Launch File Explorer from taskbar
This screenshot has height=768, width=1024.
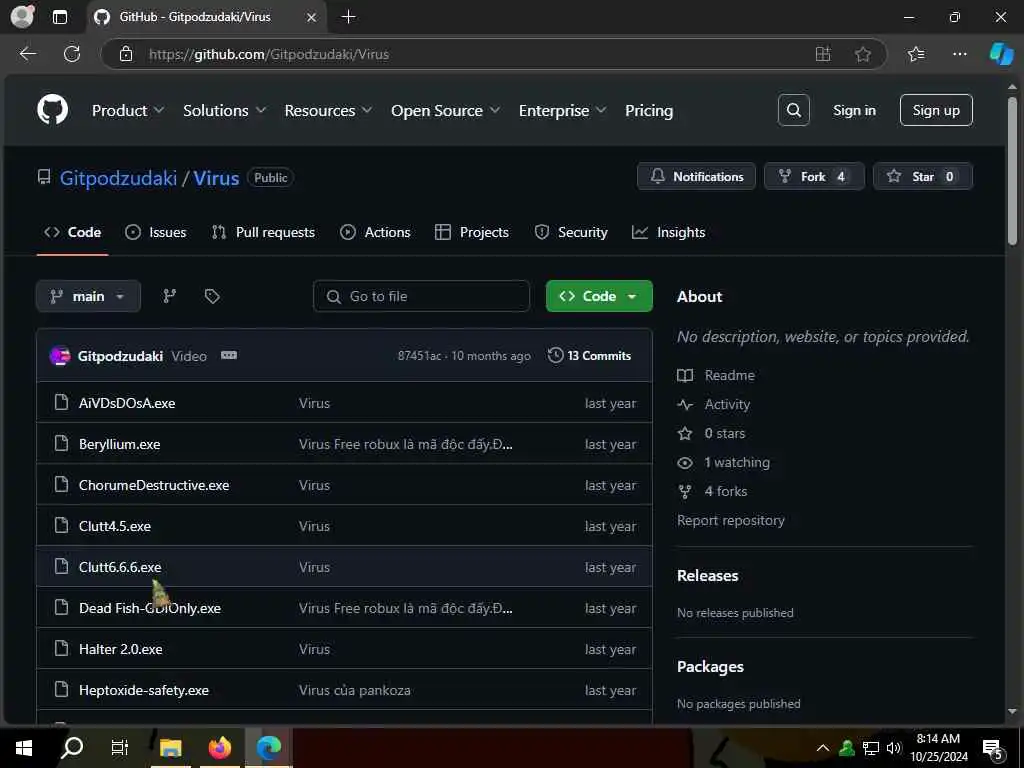tap(170, 748)
